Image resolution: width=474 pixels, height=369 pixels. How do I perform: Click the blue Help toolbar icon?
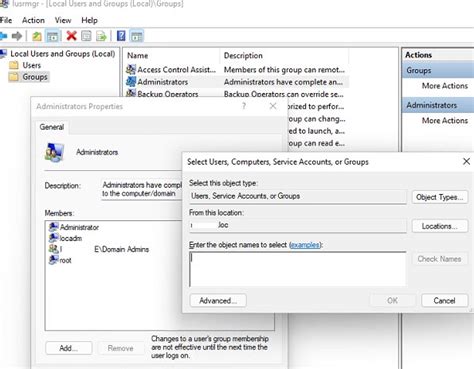pos(121,36)
